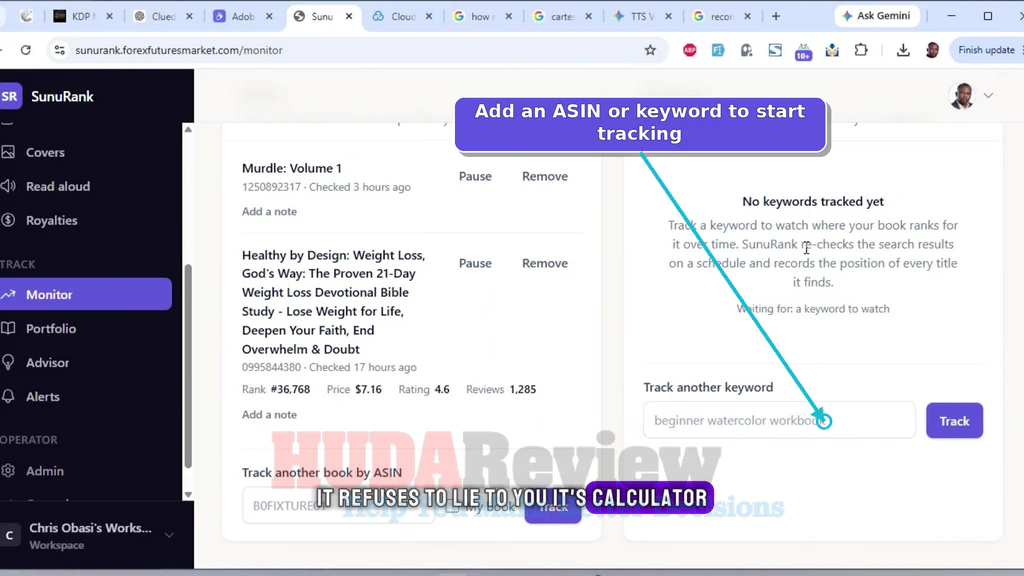Screen dimensions: 1024x576
Task: Switch to the Clued browser tab
Action: [x=163, y=16]
